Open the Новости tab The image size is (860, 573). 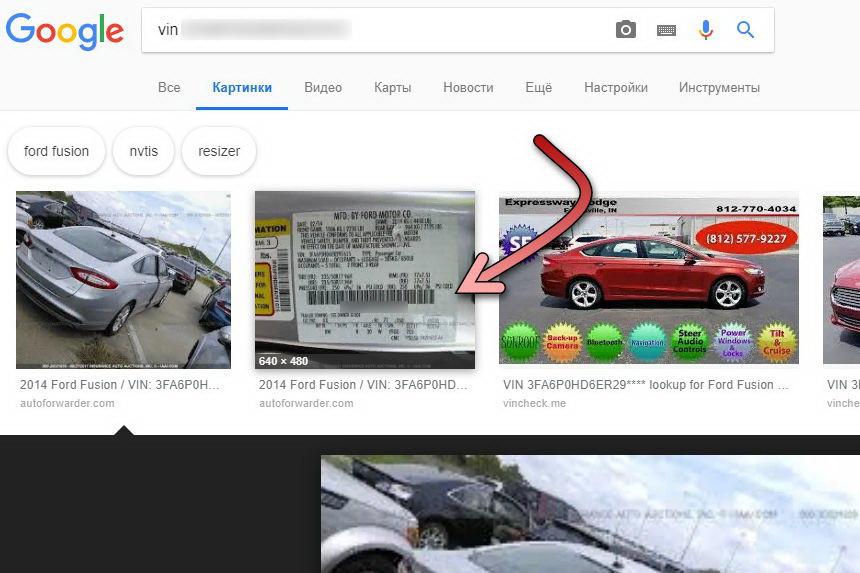click(468, 88)
